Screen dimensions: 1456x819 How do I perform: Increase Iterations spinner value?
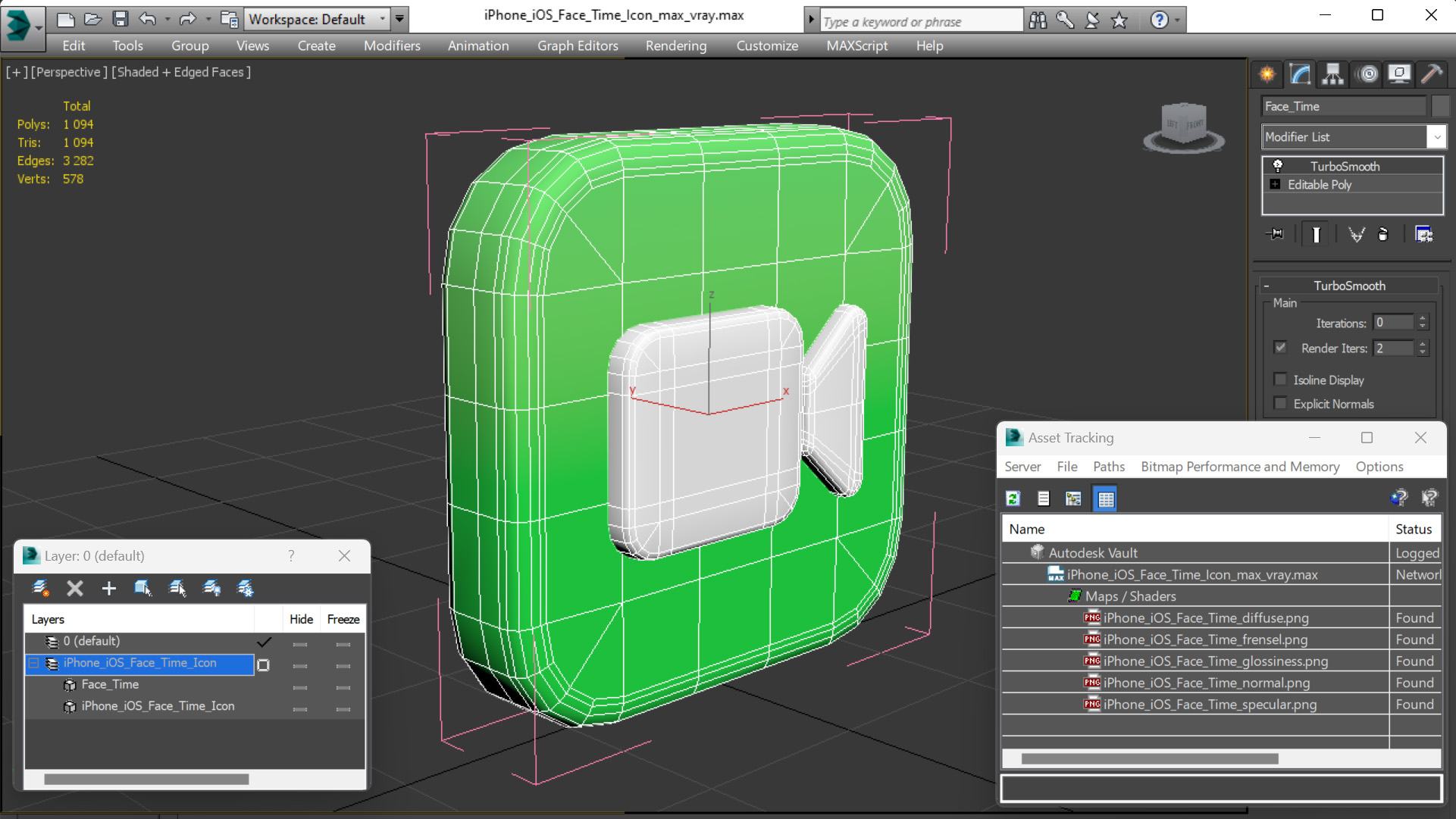[1423, 319]
